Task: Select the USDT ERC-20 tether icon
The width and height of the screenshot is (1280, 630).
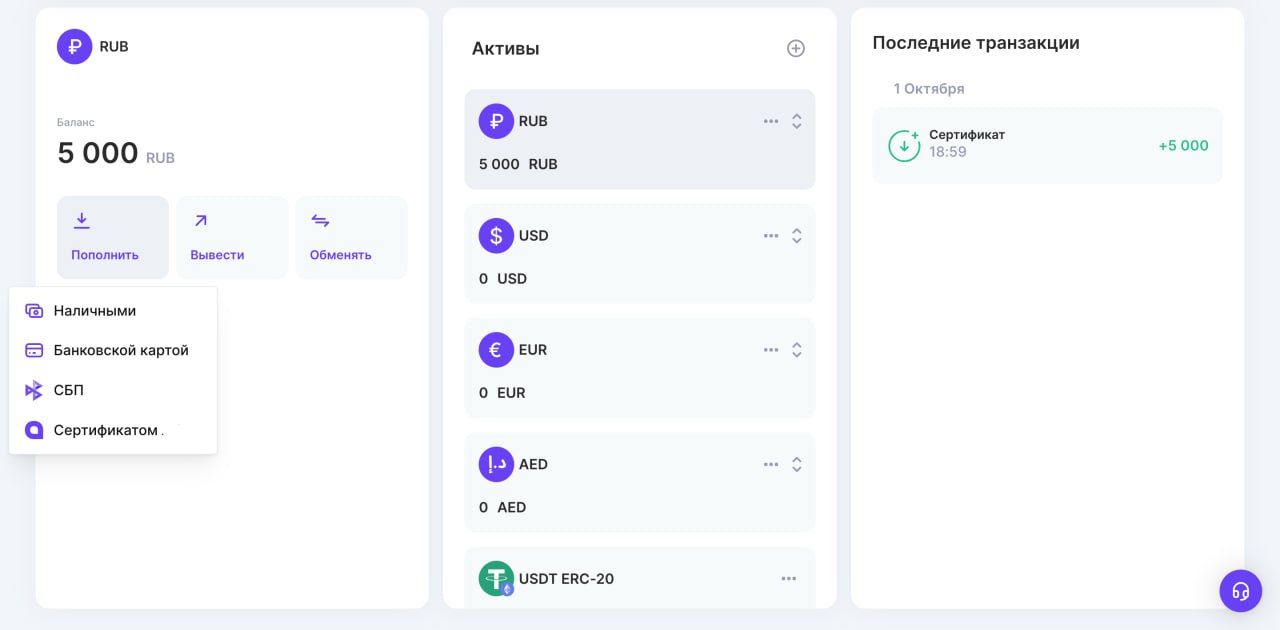Action: (496, 578)
